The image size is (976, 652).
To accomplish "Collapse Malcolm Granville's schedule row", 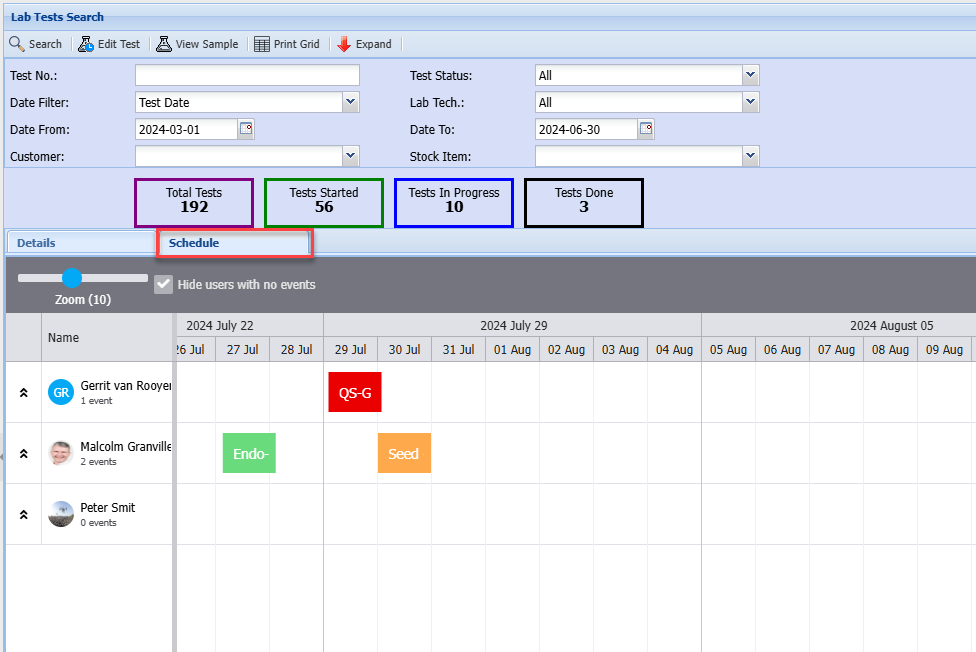I will (x=23, y=454).
